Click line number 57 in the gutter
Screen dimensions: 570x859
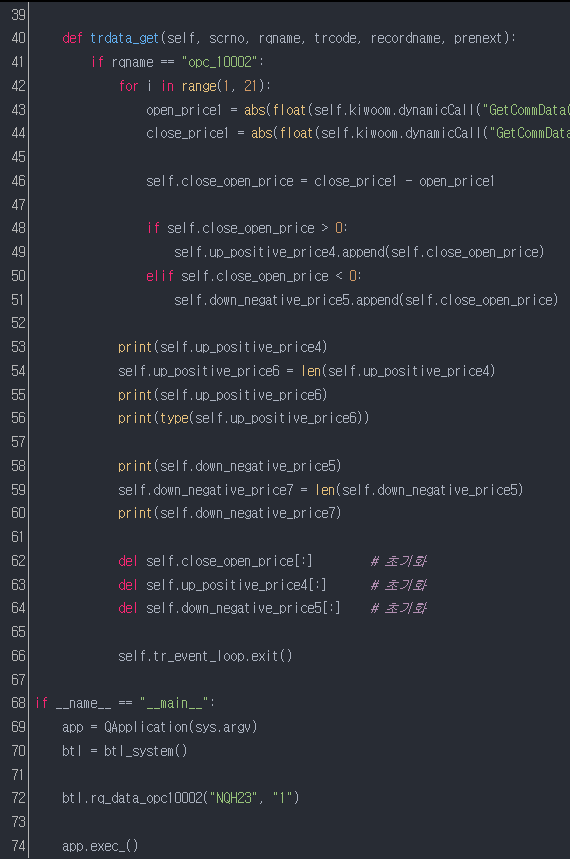click(x=18, y=442)
